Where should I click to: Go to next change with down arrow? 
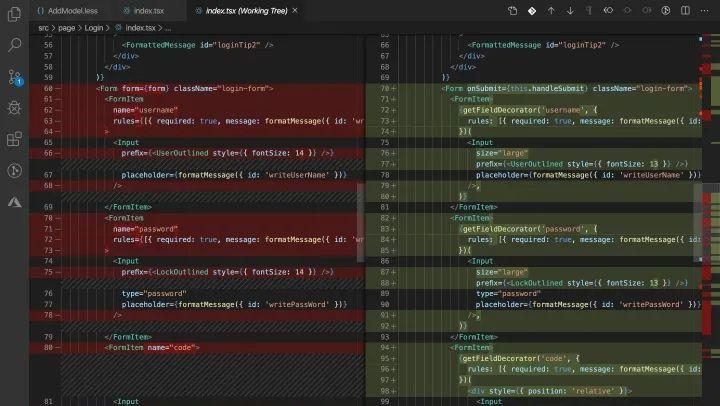point(570,11)
